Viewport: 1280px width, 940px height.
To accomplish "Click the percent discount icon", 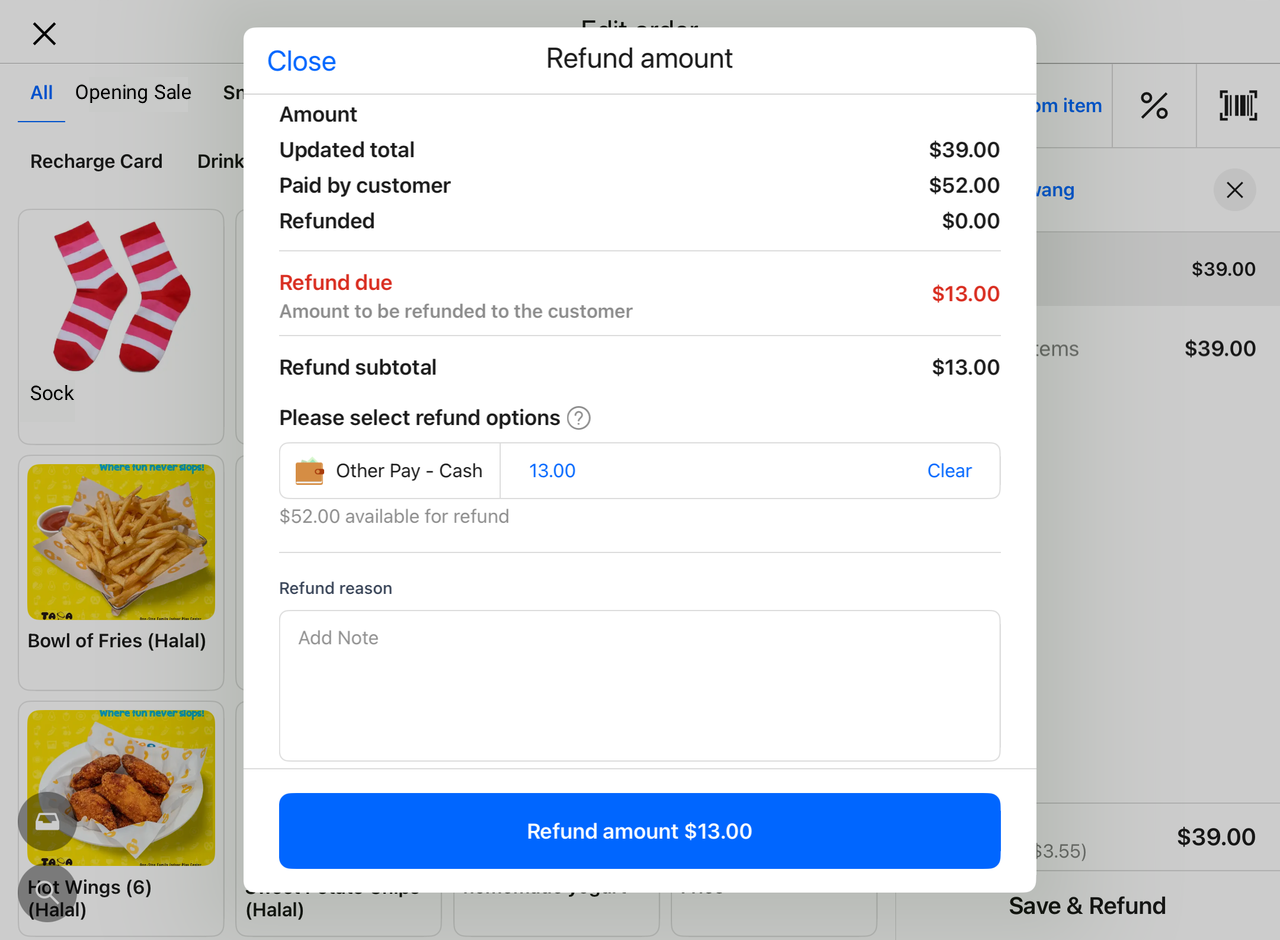I will coord(1154,106).
